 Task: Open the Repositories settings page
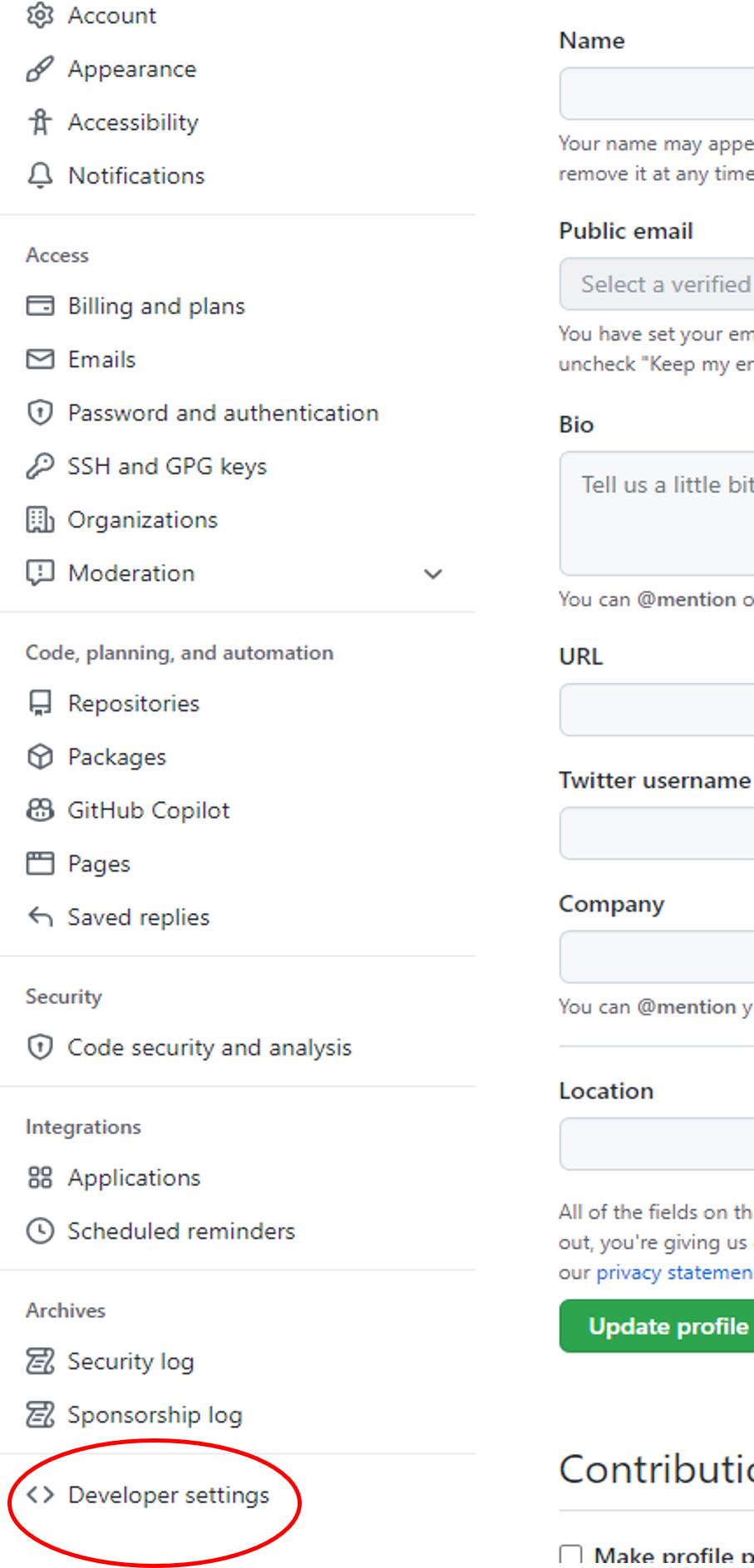pyautogui.click(x=134, y=704)
